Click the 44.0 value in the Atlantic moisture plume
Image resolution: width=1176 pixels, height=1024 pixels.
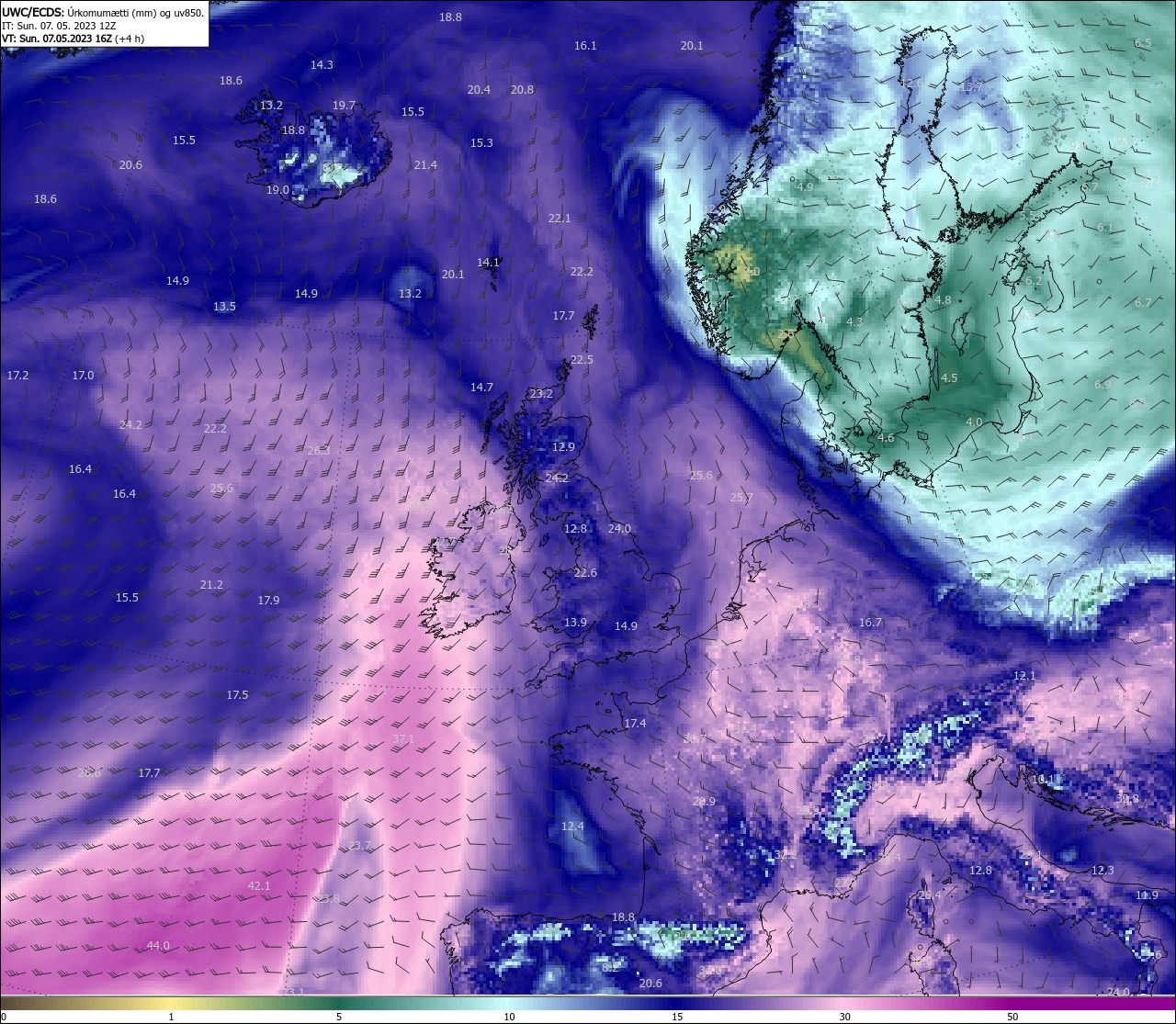158,946
